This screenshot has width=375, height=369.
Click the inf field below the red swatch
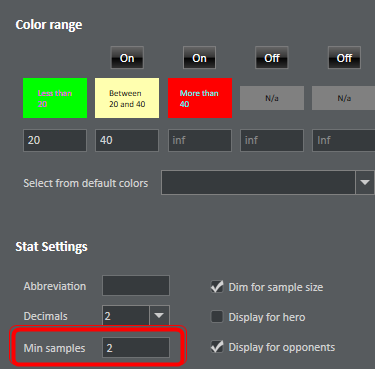(x=200, y=140)
